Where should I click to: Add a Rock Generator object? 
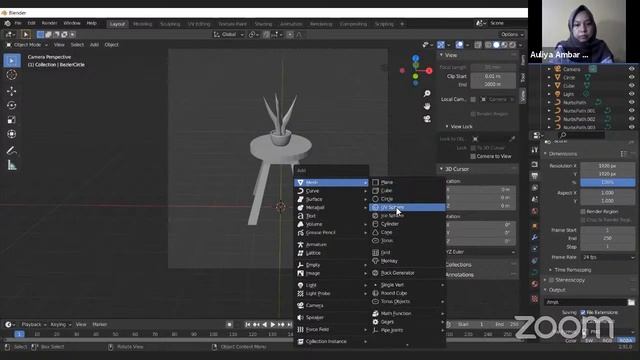(x=407, y=273)
